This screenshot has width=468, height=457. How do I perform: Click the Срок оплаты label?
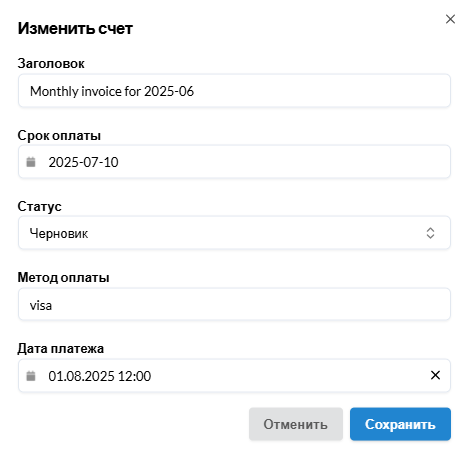click(59, 135)
